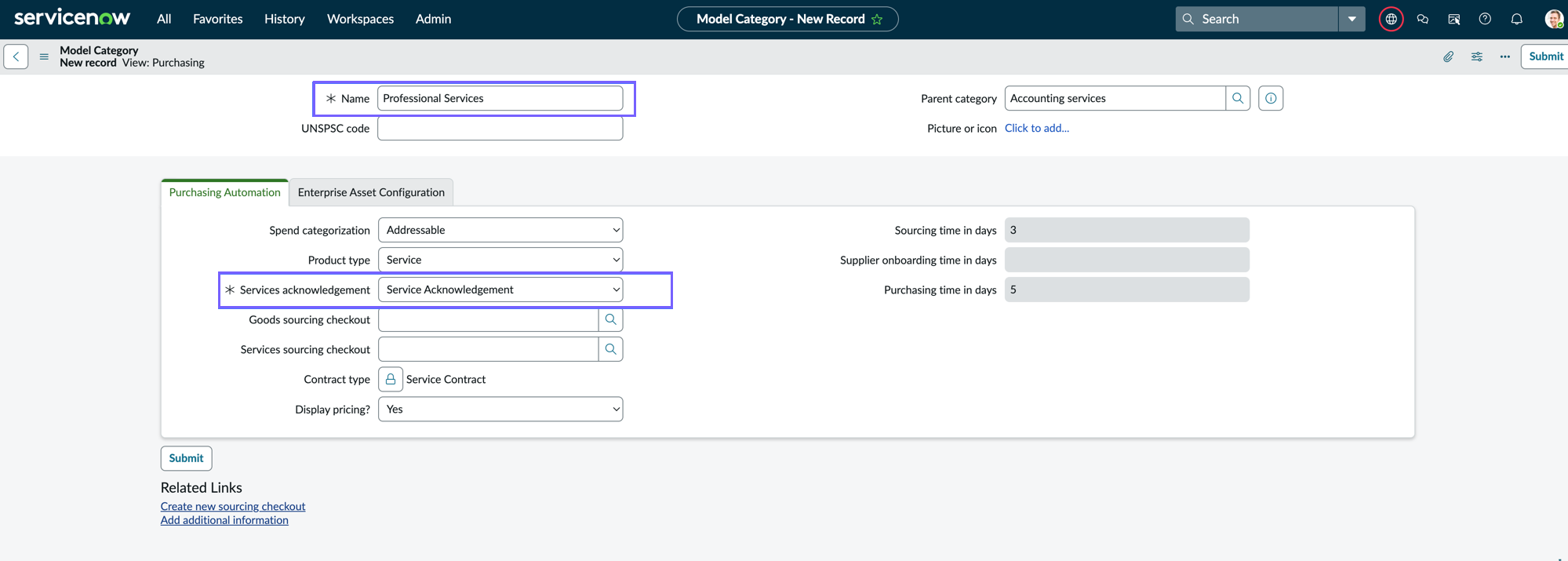Unlock Contract type with lock icon
The width and height of the screenshot is (1568, 561).
pos(390,379)
